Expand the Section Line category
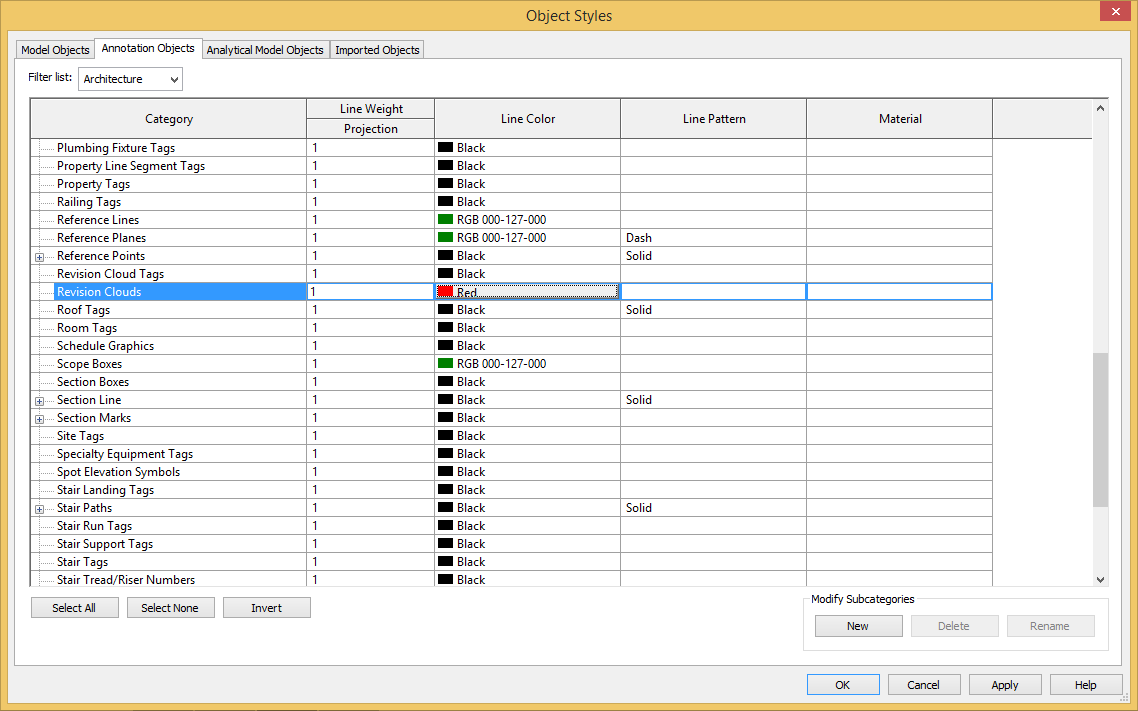Viewport: 1138px width, 711px height. 39,401
